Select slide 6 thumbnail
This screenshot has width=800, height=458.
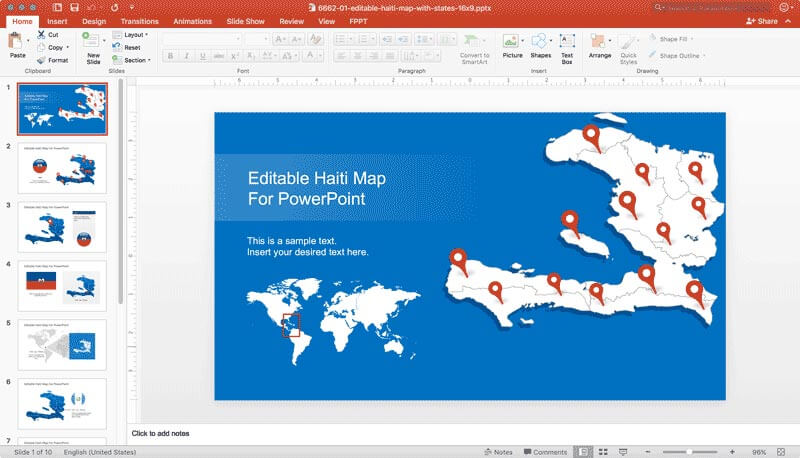click(62, 404)
